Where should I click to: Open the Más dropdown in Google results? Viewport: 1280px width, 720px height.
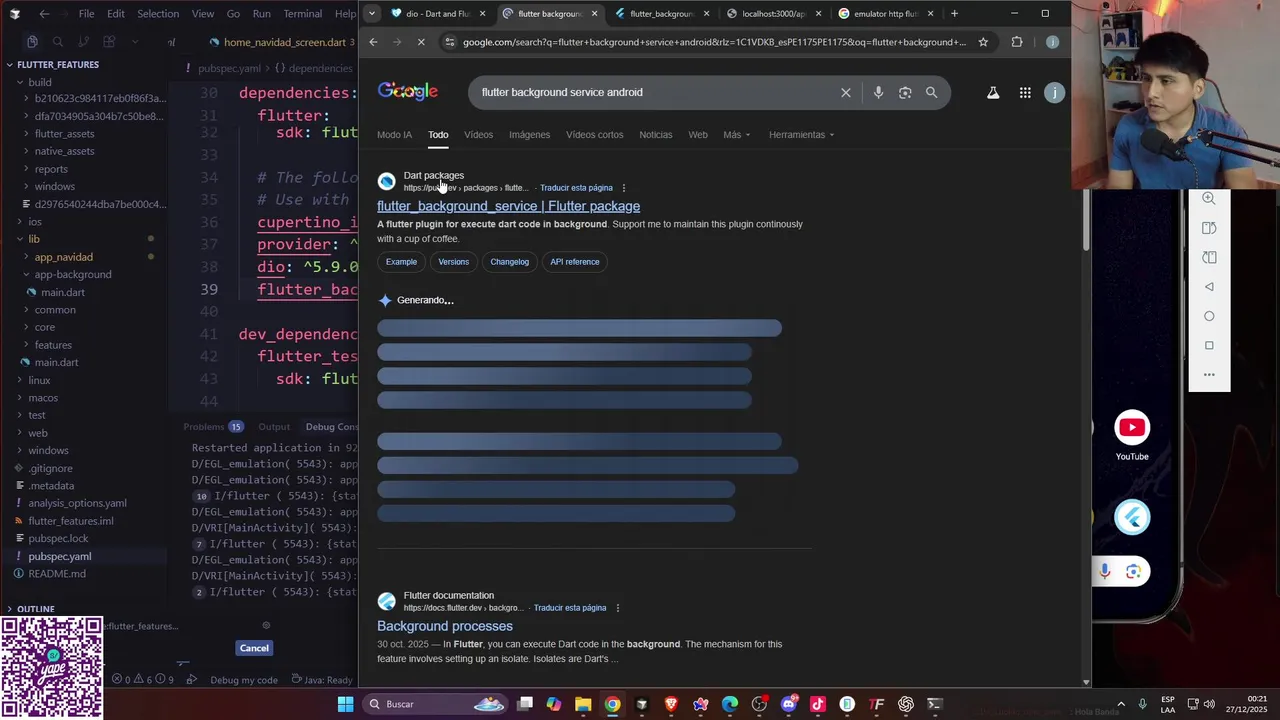pyautogui.click(x=737, y=135)
